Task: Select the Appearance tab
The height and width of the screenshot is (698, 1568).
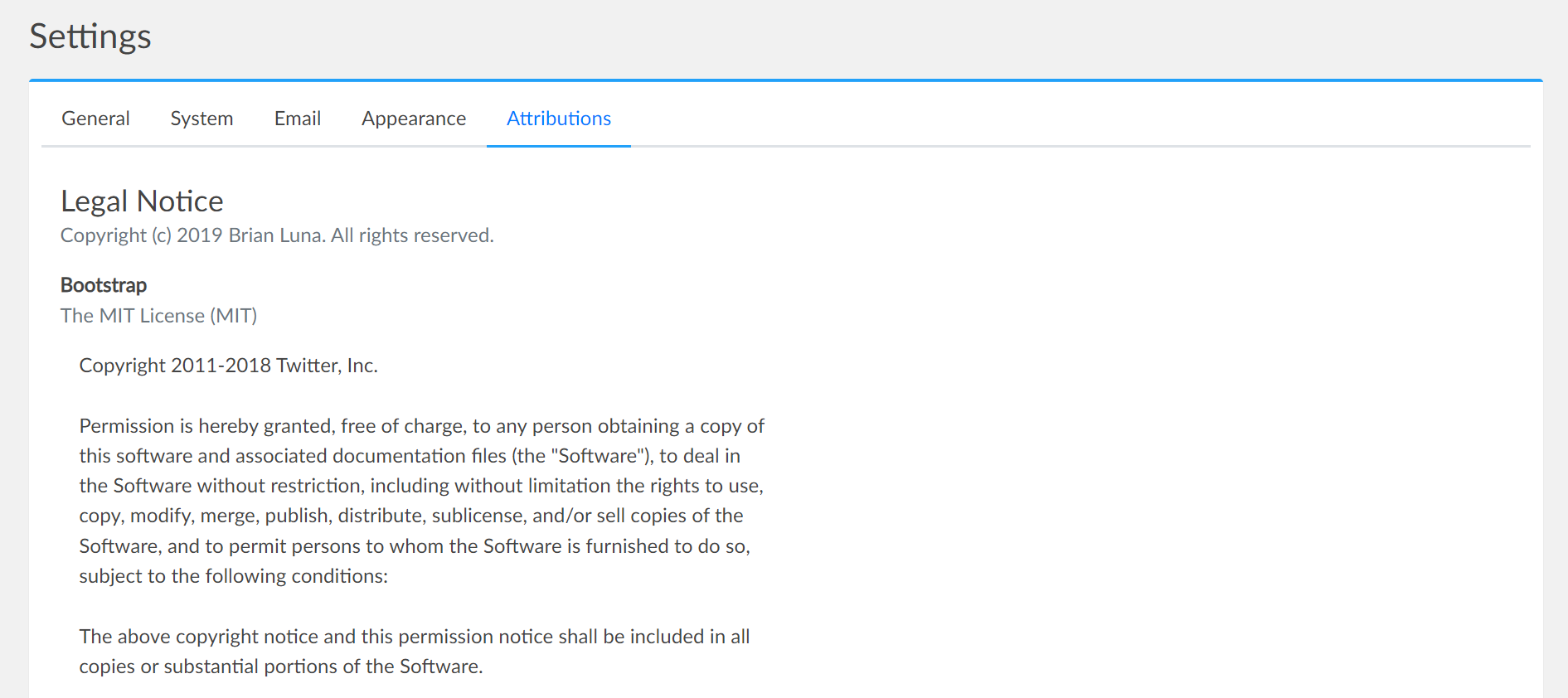Action: (x=413, y=119)
